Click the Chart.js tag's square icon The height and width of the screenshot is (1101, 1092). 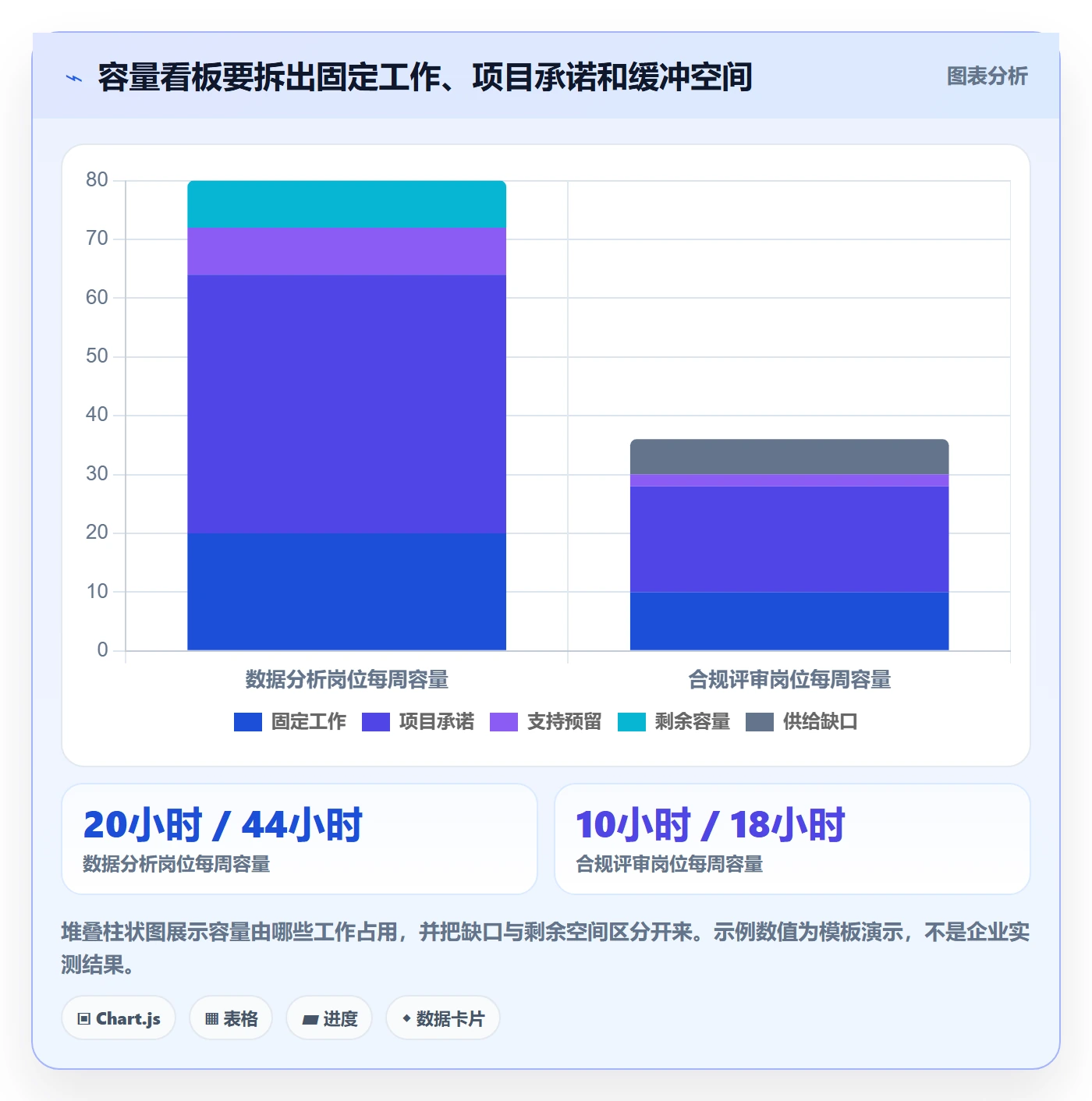coord(84,1018)
